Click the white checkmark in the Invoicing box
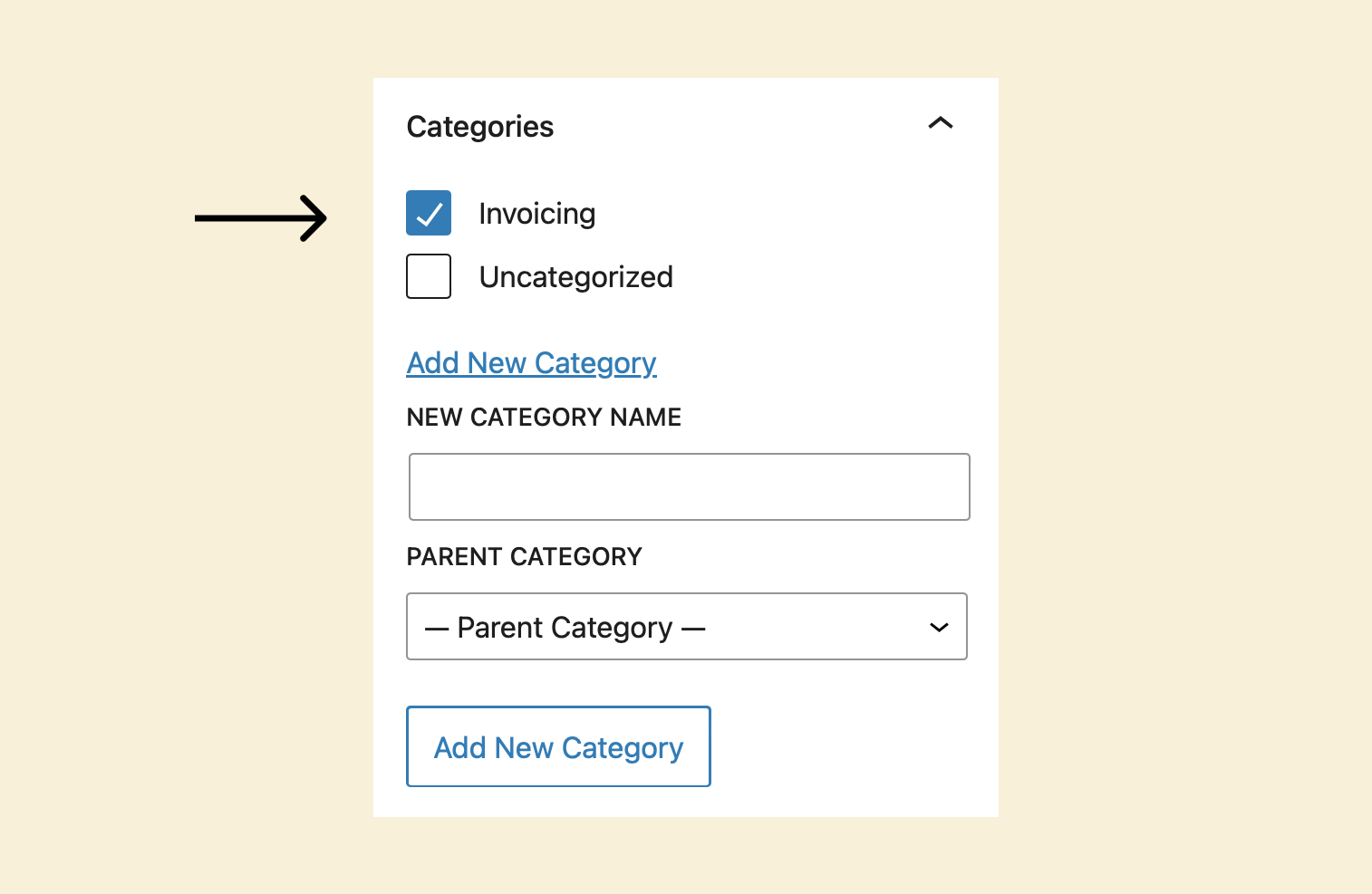The image size is (1372, 894). [x=430, y=215]
